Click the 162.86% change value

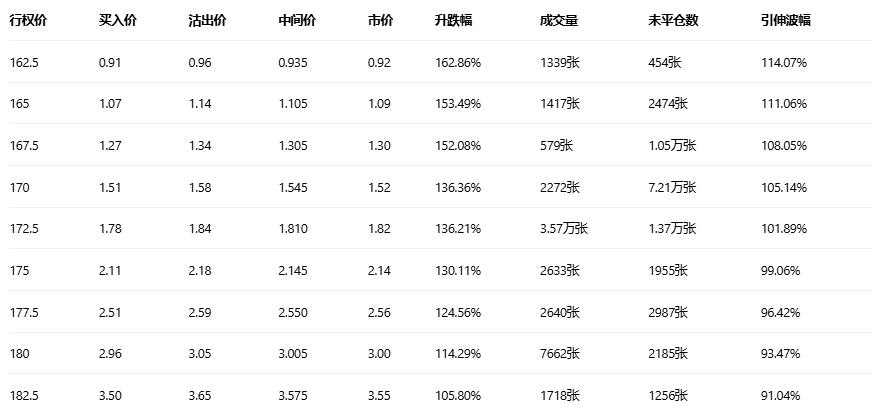point(458,62)
